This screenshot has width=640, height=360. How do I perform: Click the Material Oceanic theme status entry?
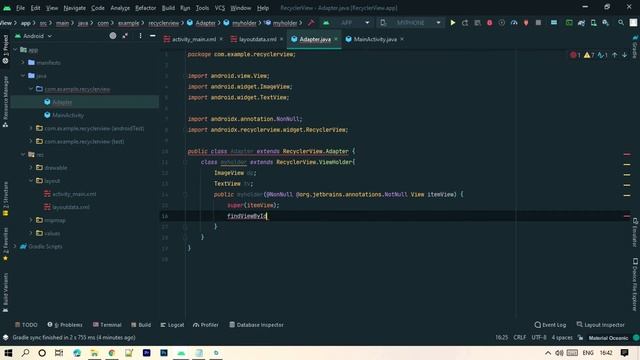click(x=608, y=338)
